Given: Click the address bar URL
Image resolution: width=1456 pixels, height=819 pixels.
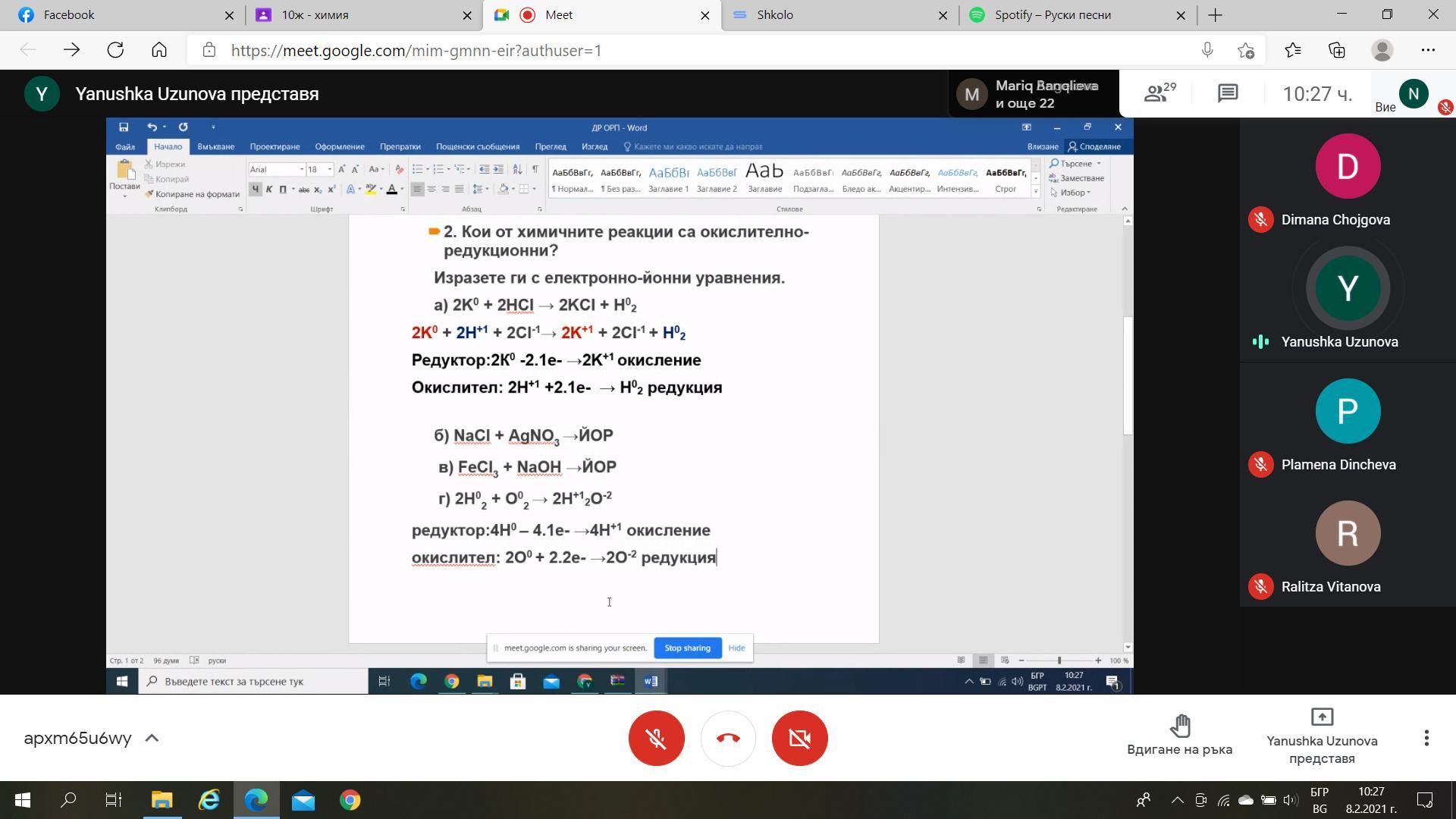Looking at the screenshot, I should pos(416,51).
